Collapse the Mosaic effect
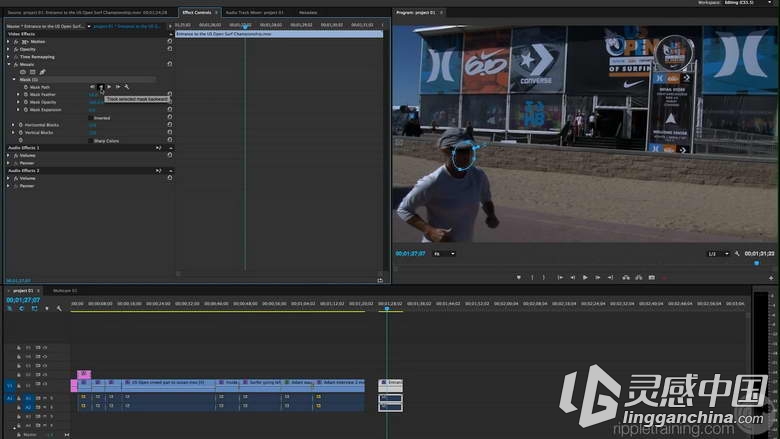 click(8, 65)
